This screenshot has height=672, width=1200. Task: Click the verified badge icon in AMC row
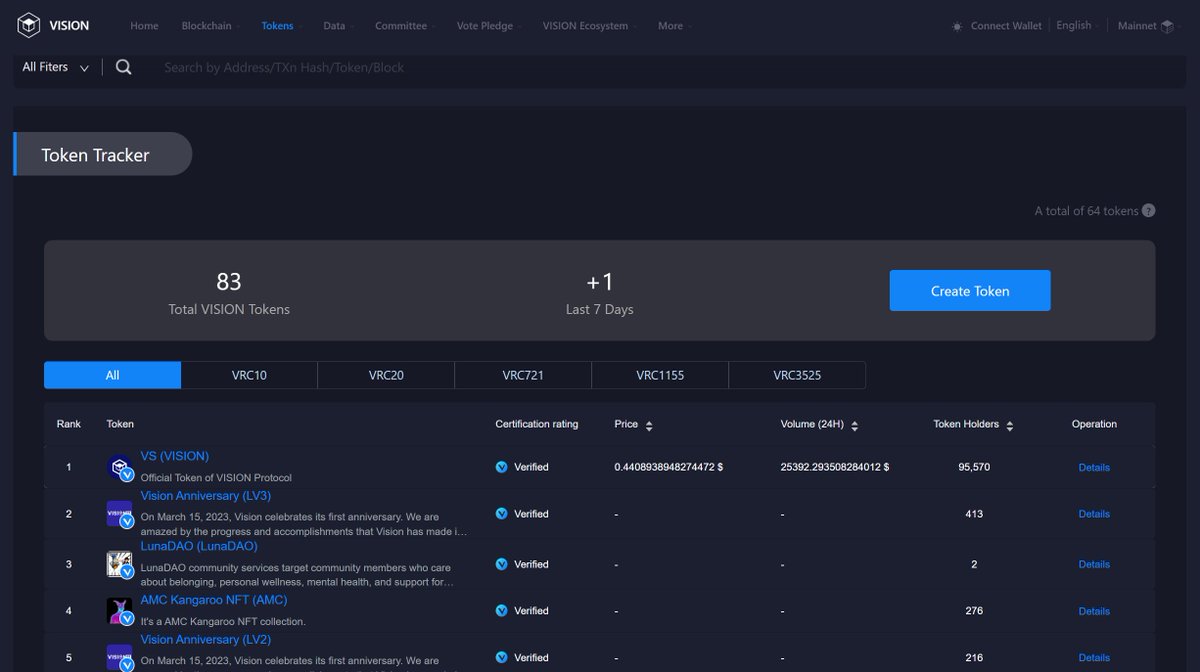click(502, 611)
